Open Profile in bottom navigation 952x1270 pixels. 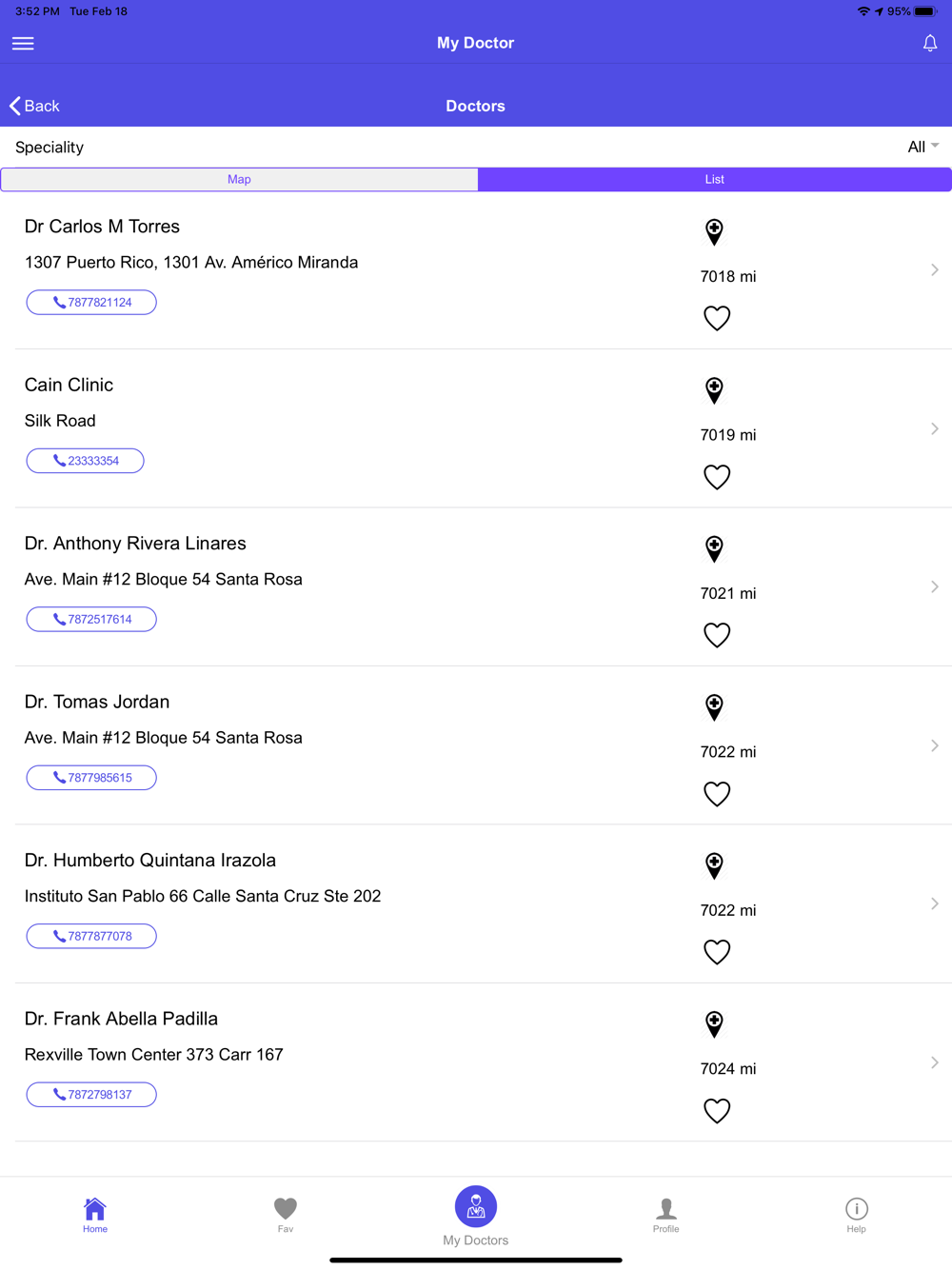pyautogui.click(x=665, y=1214)
